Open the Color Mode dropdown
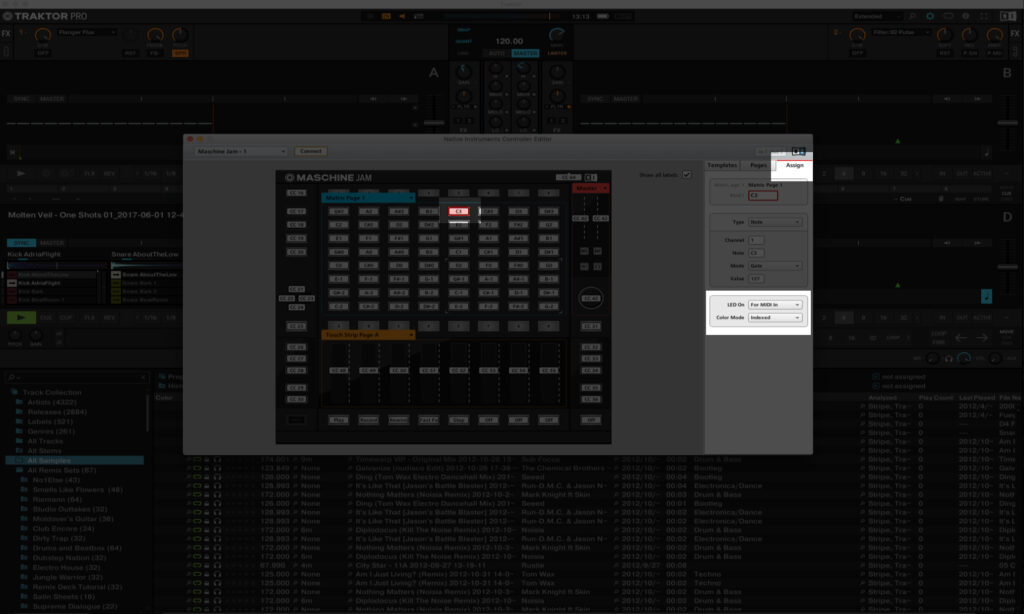Image resolution: width=1024 pixels, height=614 pixels. [775, 317]
